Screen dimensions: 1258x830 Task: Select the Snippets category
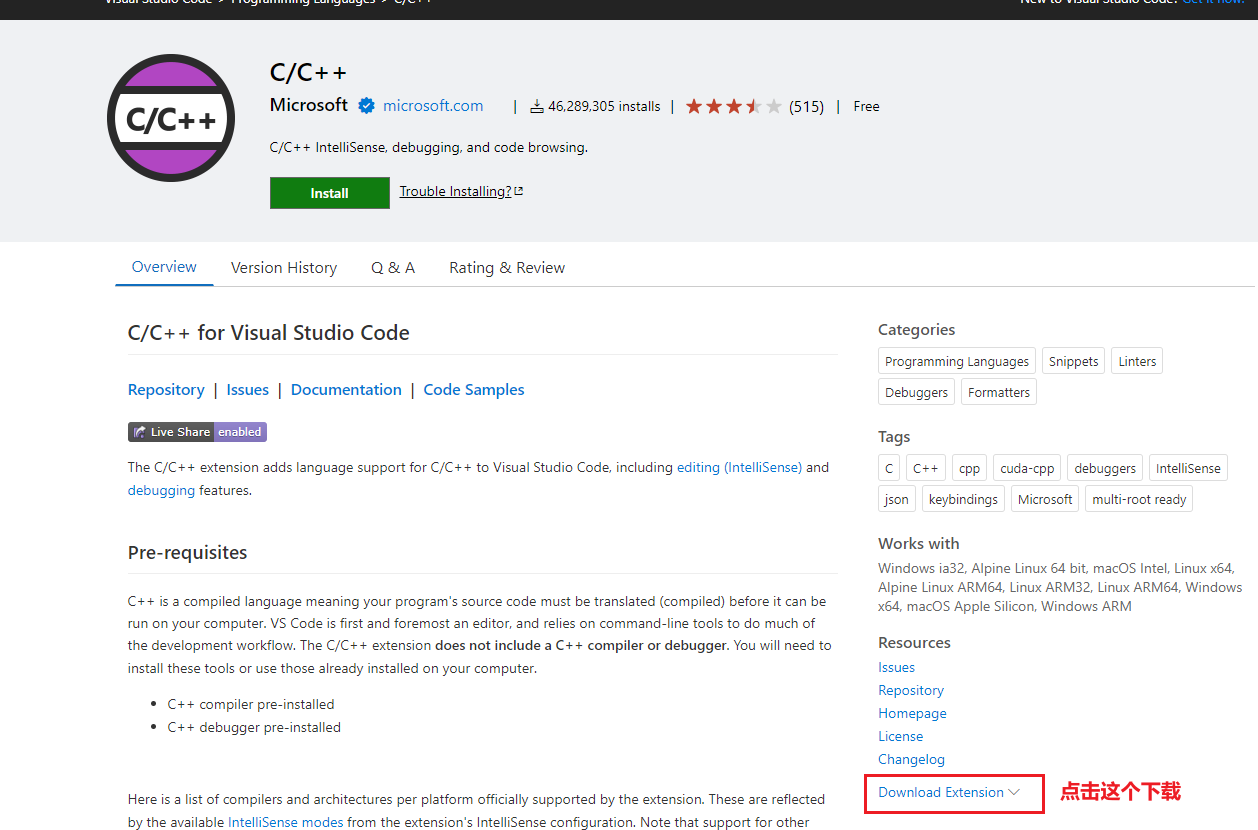(1074, 361)
